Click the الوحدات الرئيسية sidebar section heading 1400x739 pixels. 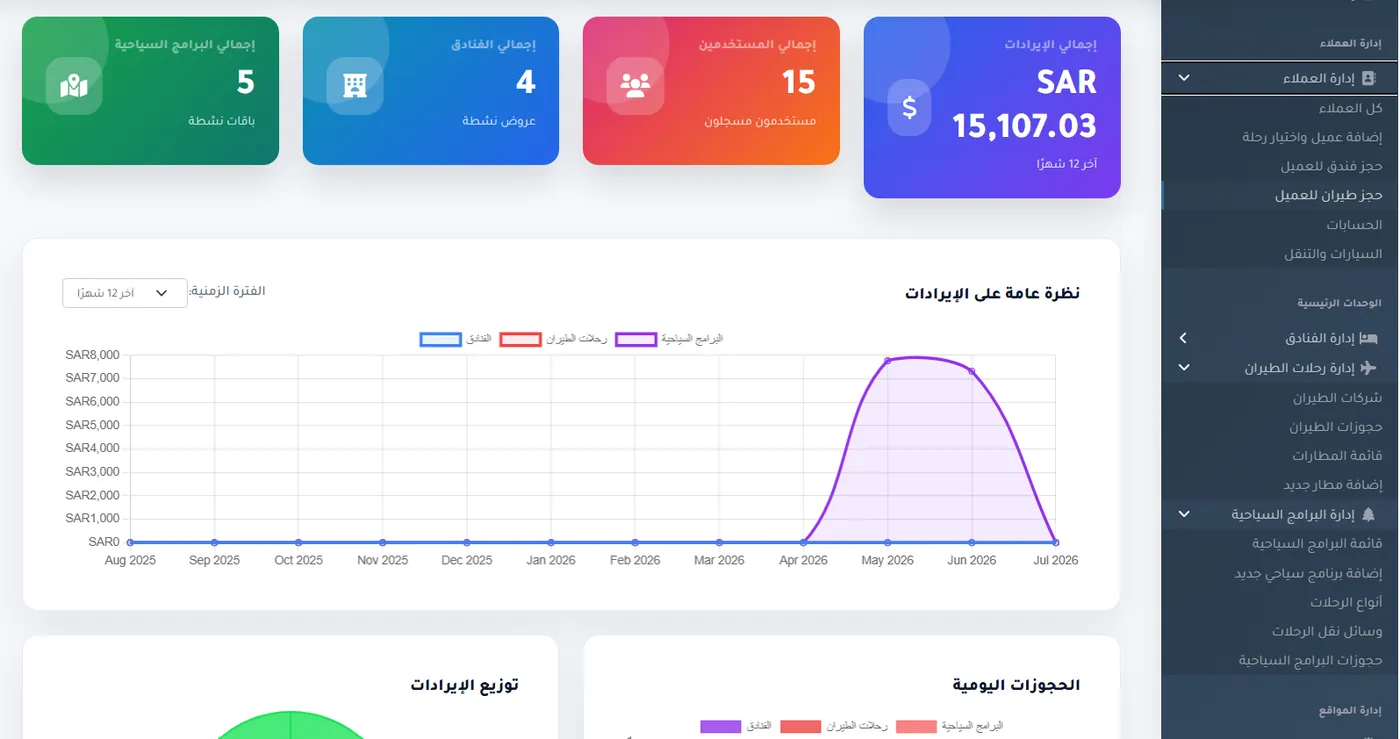(1339, 302)
